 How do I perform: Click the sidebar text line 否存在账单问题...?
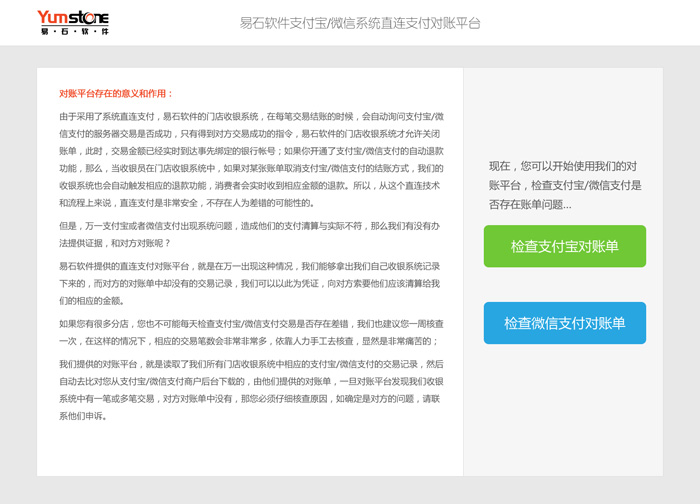click(x=530, y=204)
